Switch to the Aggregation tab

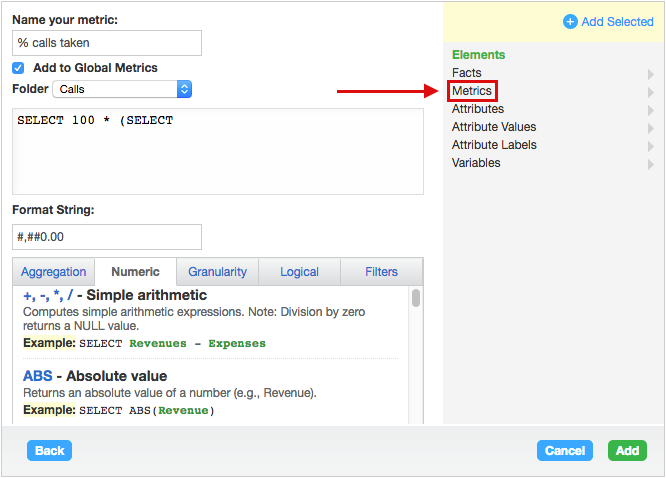coord(54,272)
